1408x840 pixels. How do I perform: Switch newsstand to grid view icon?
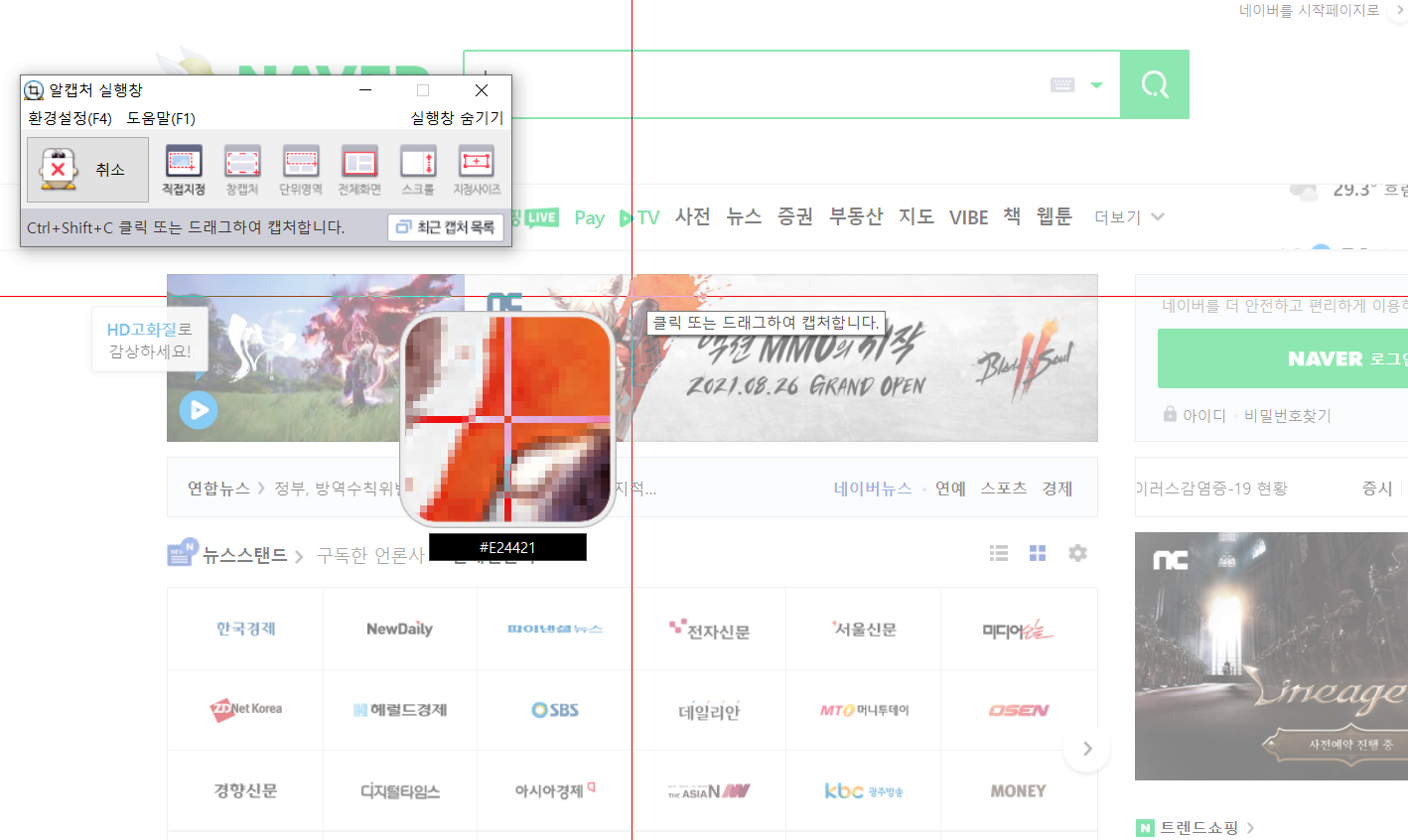[1038, 553]
